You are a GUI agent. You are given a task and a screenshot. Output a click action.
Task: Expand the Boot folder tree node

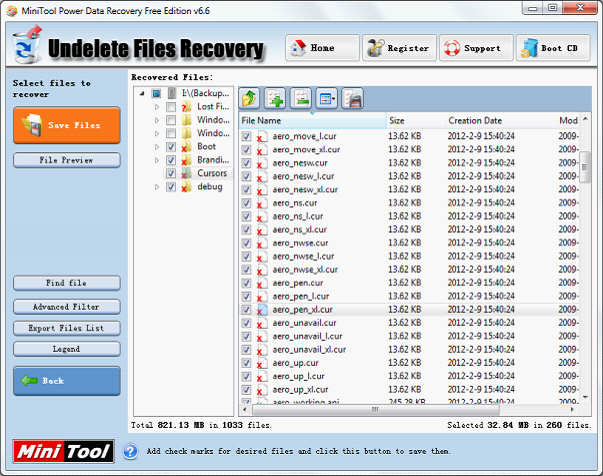pos(157,147)
